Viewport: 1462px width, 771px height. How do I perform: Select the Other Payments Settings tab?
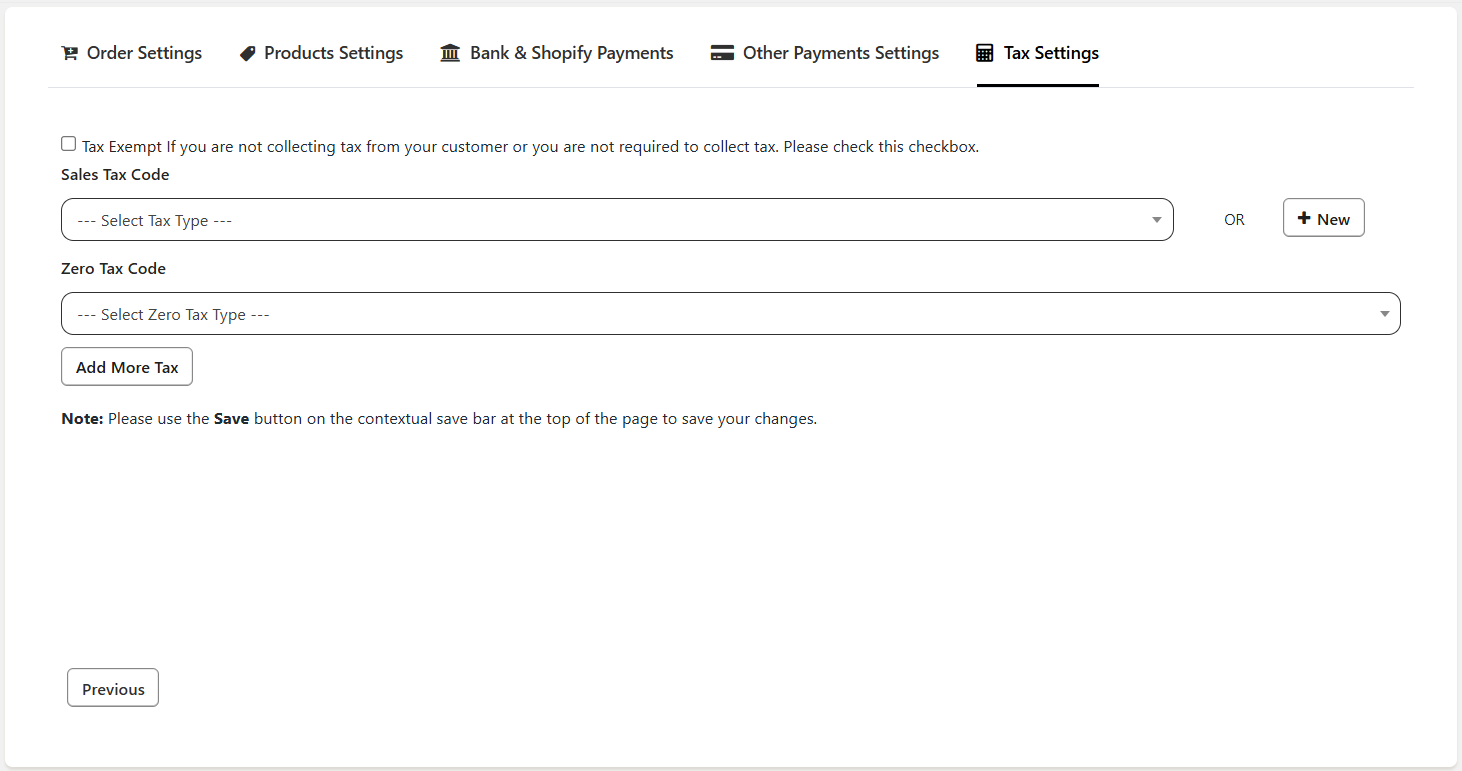840,54
